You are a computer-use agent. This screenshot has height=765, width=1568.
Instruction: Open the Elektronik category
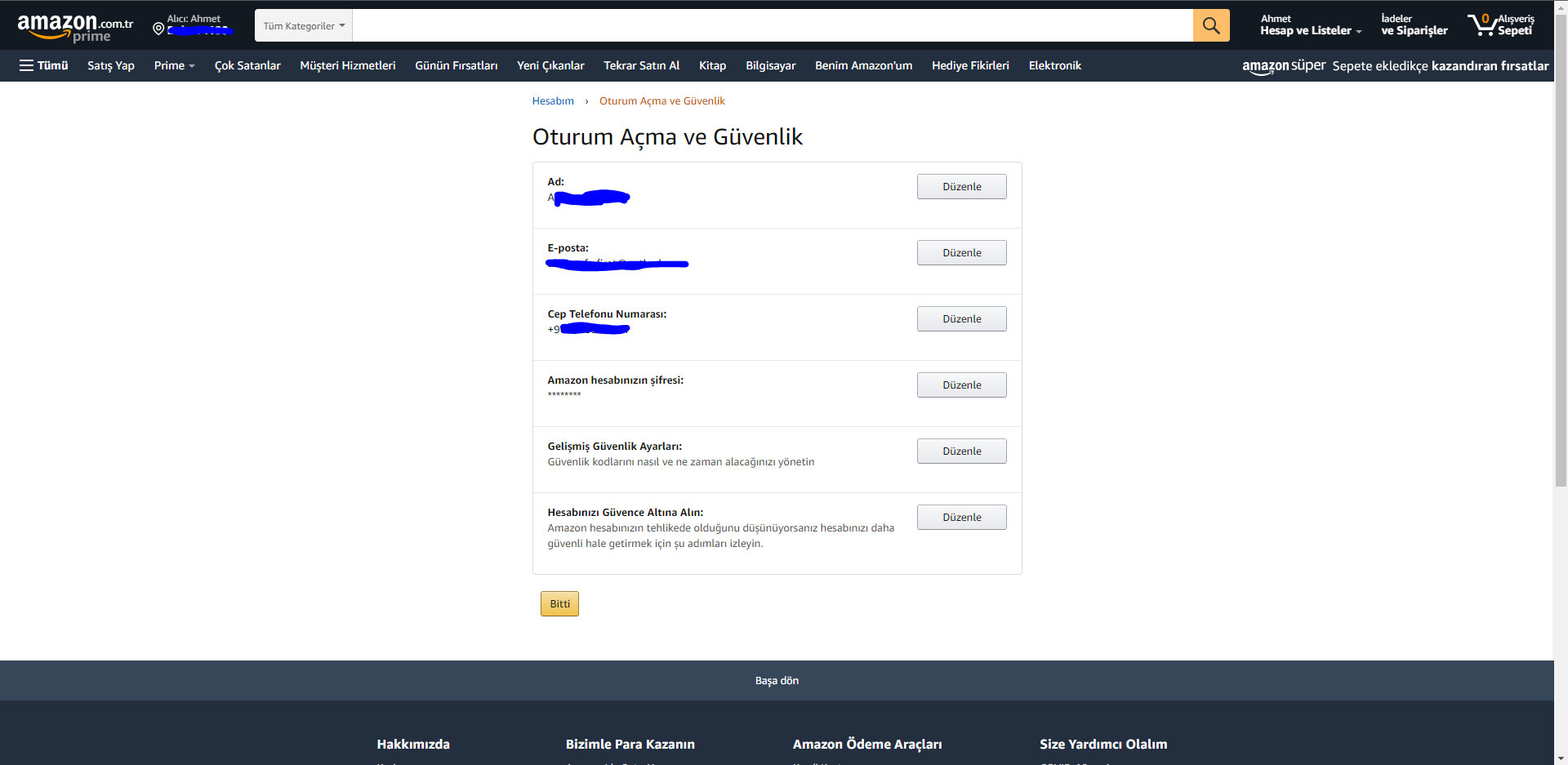coord(1055,65)
